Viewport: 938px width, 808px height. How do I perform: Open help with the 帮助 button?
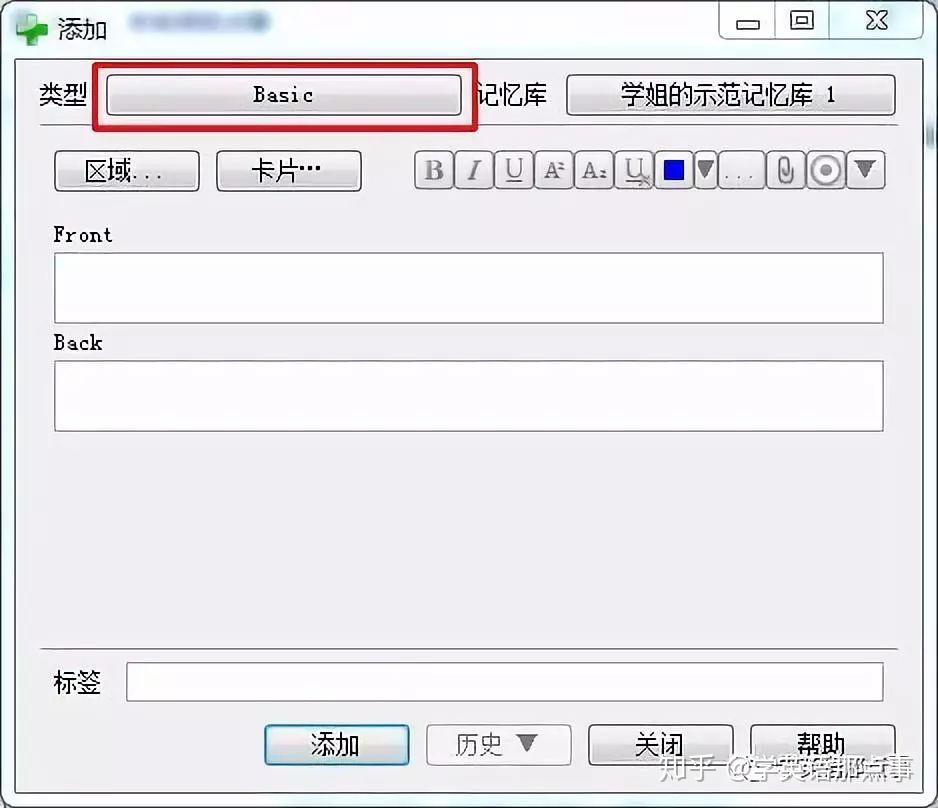coord(823,745)
